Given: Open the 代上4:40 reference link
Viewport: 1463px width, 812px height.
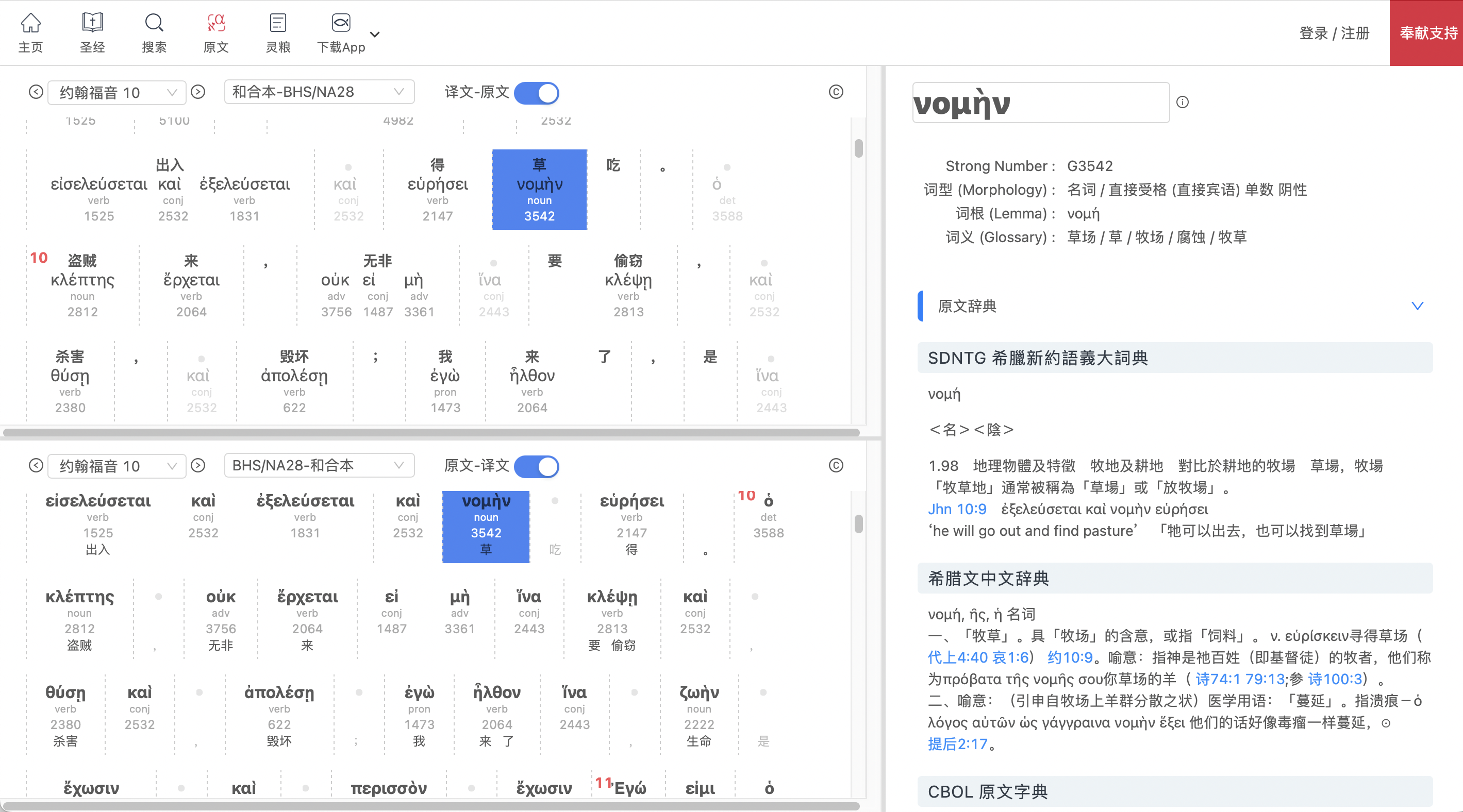Looking at the screenshot, I should coord(957,657).
